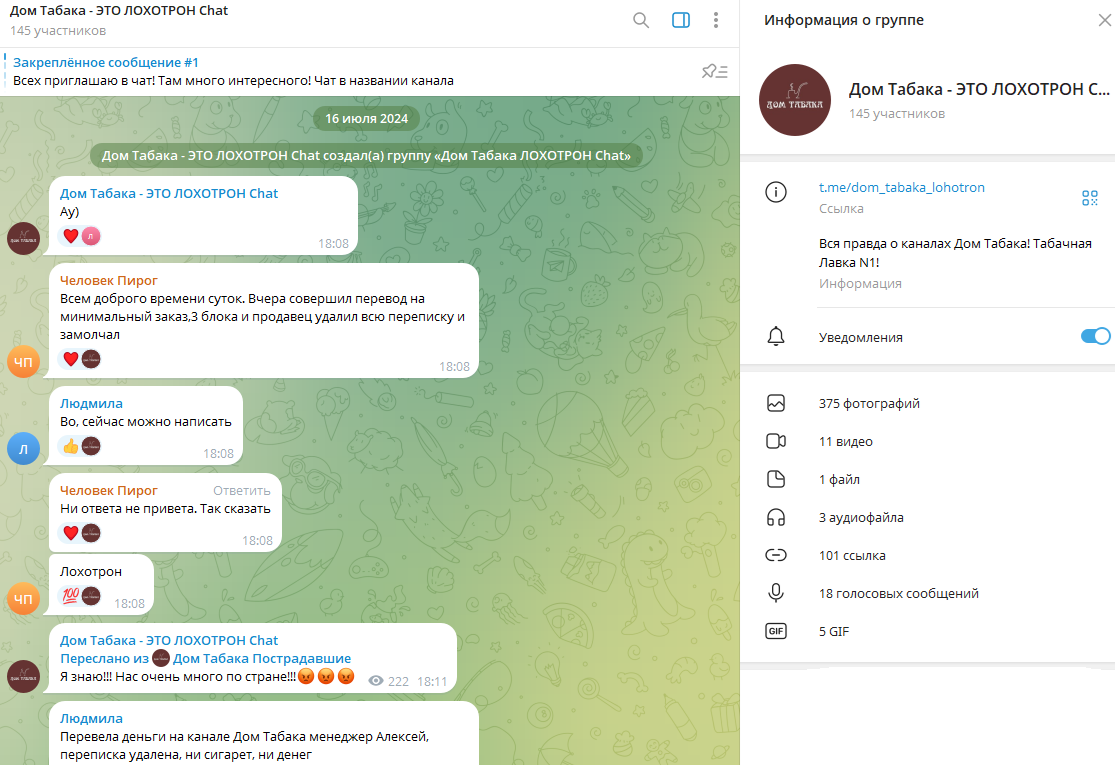Close the group info panel

1104,20
